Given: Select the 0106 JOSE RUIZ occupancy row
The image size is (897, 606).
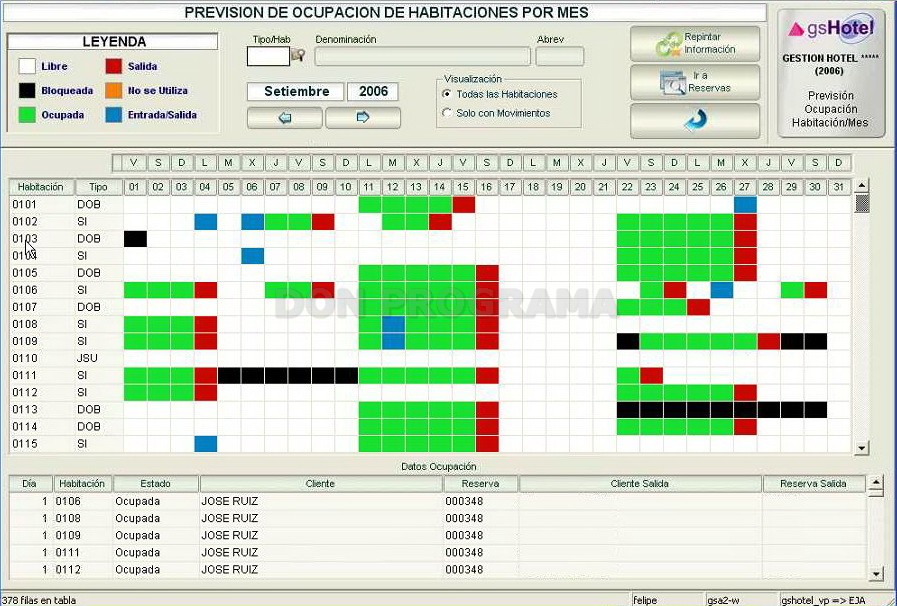Looking at the screenshot, I should pos(438,501).
